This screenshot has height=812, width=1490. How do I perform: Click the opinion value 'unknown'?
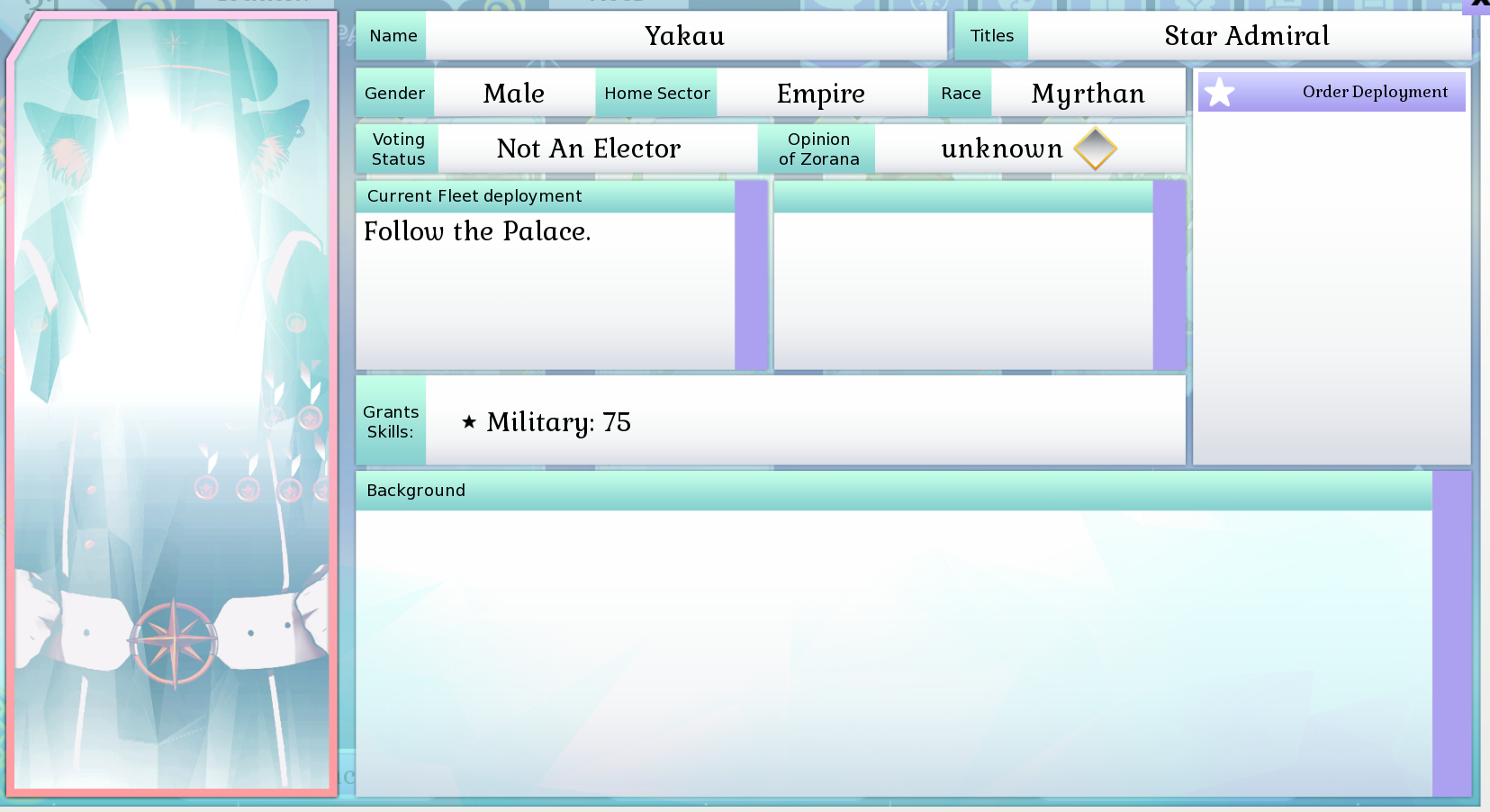(x=1001, y=149)
